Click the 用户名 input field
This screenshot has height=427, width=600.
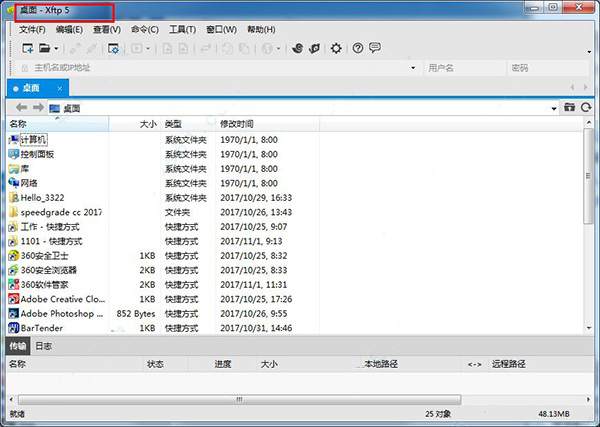pyautogui.click(x=465, y=68)
